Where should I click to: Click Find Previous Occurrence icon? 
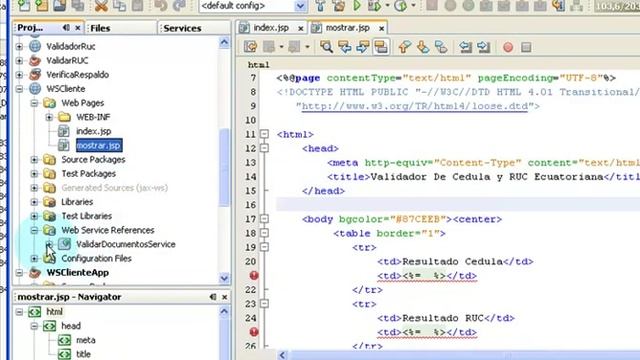coord(344,47)
